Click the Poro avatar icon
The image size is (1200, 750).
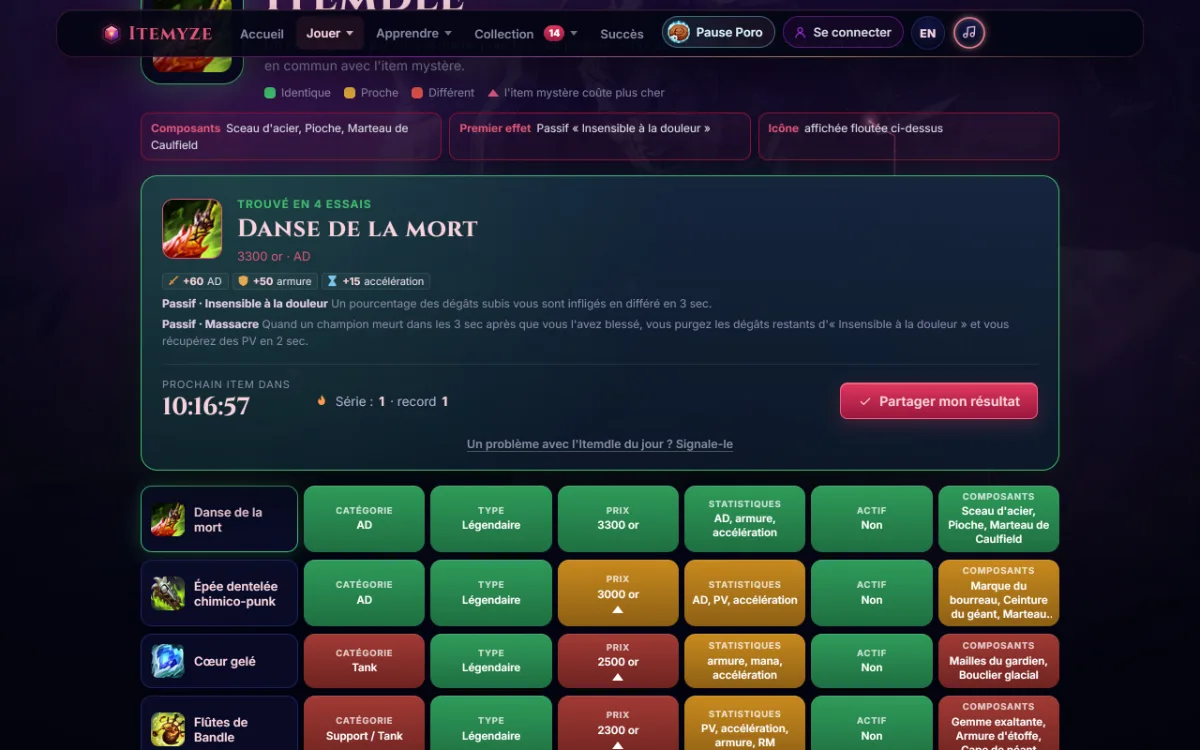coord(678,33)
